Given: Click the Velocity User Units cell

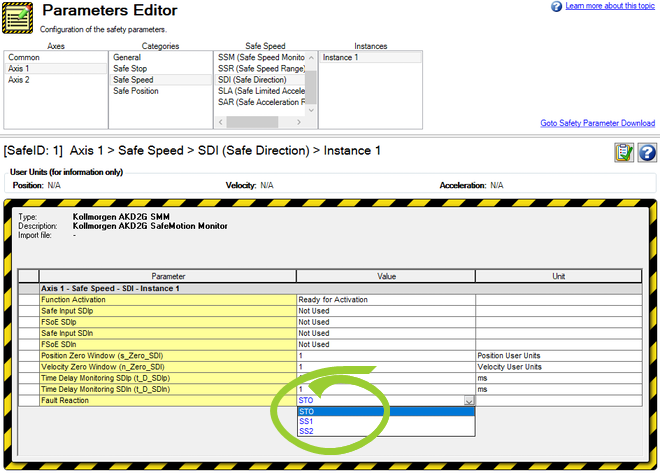Looking at the screenshot, I should coord(559,367).
